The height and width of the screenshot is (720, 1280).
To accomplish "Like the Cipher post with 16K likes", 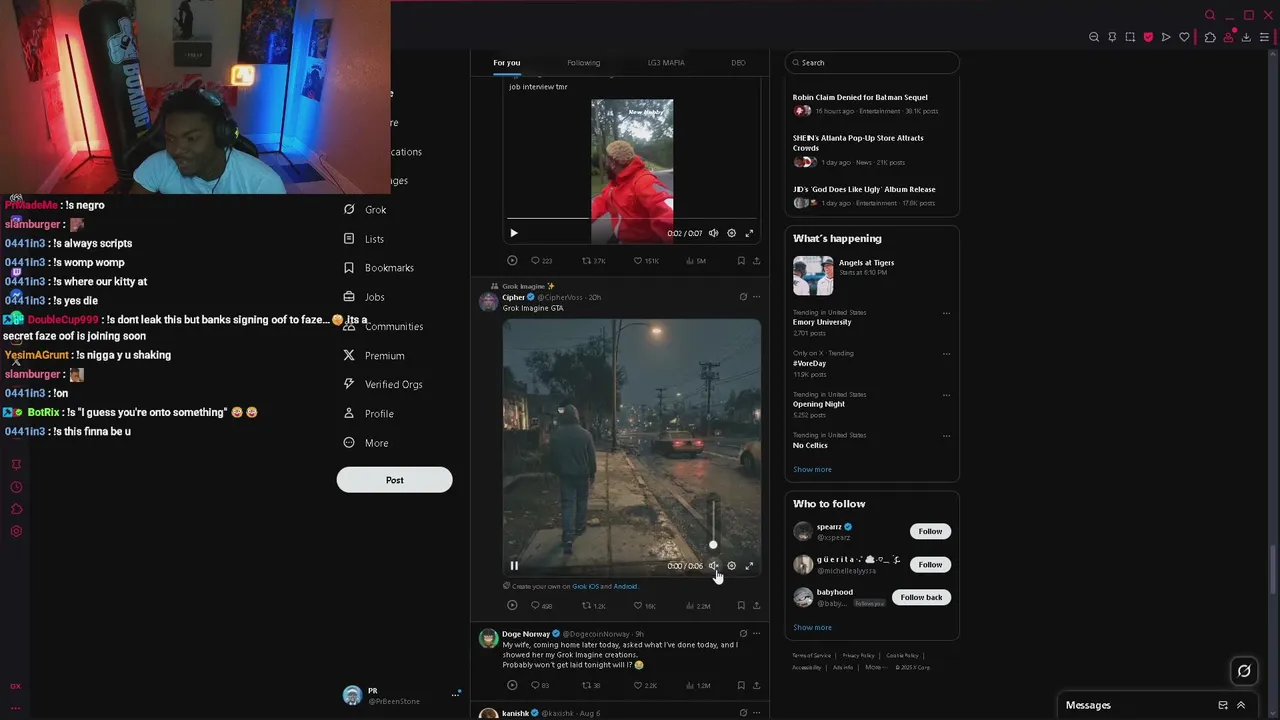I will click(x=645, y=606).
